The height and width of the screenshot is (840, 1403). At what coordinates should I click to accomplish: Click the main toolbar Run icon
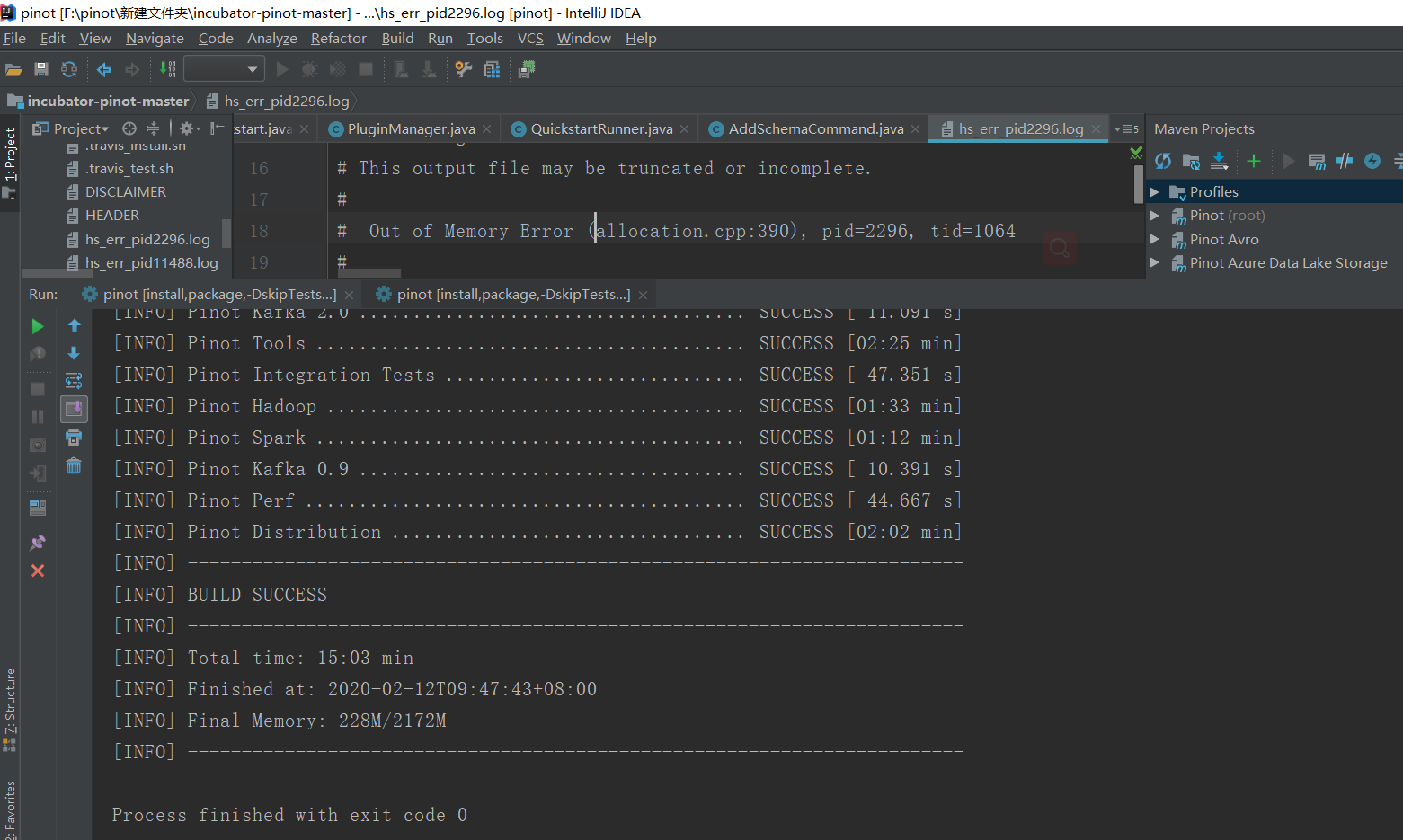click(282, 69)
